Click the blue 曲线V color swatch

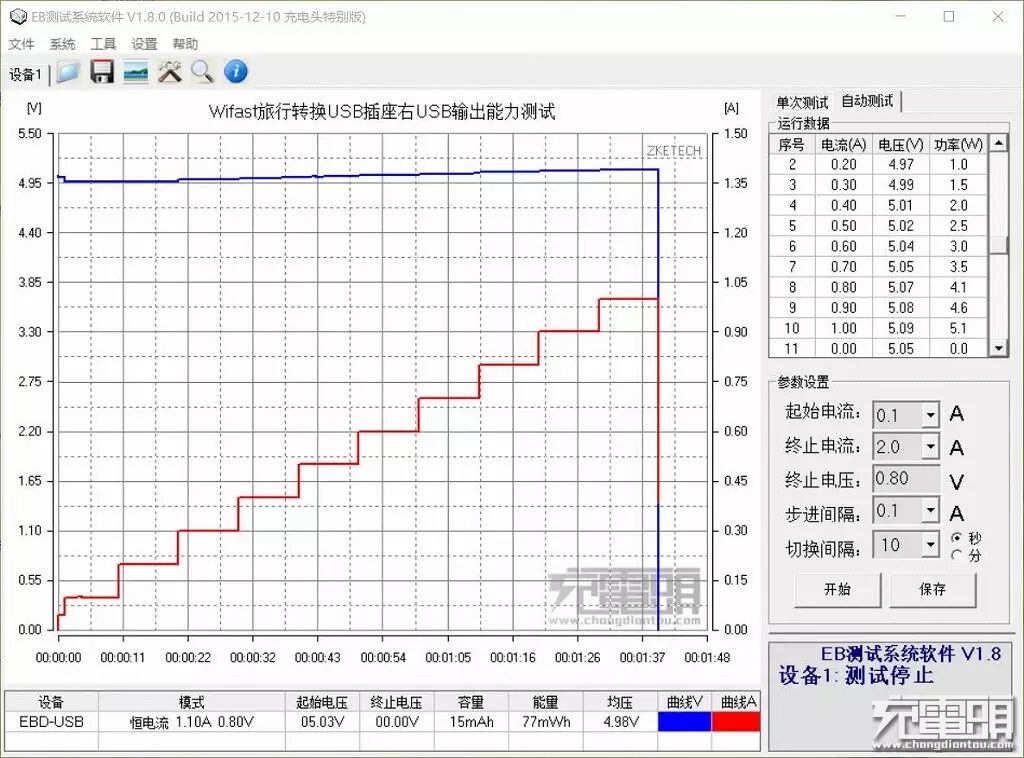[684, 721]
